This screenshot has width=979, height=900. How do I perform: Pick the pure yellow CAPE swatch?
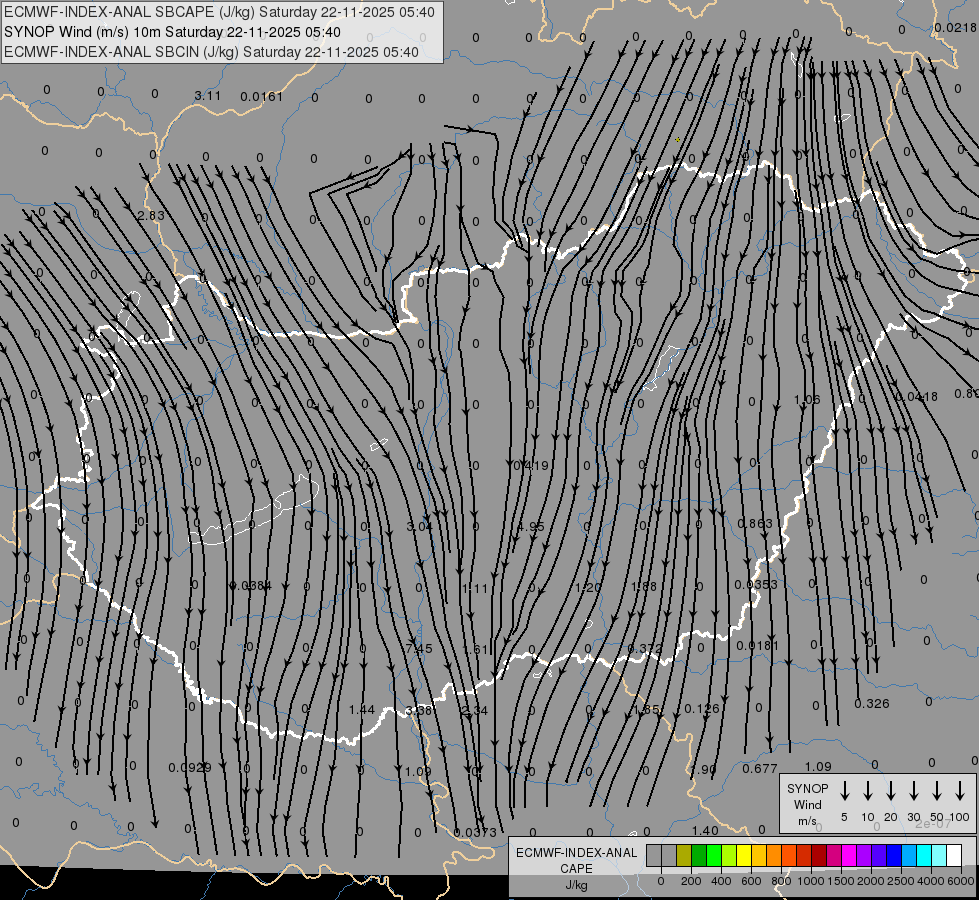pyautogui.click(x=744, y=855)
